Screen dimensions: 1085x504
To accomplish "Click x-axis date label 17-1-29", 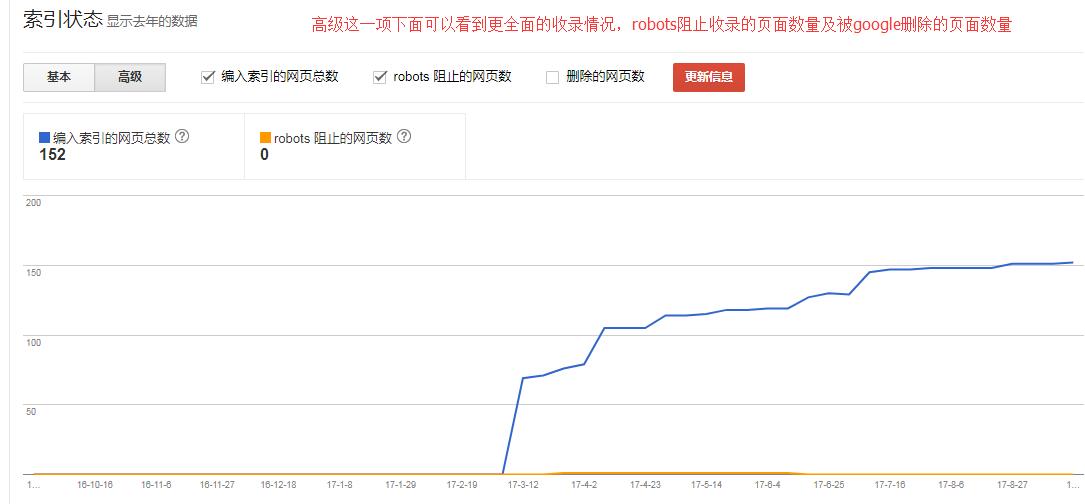I will [x=401, y=485].
